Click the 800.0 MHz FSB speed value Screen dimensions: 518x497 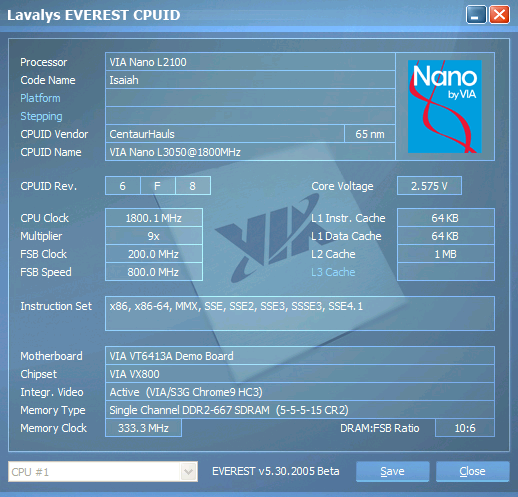point(154,272)
